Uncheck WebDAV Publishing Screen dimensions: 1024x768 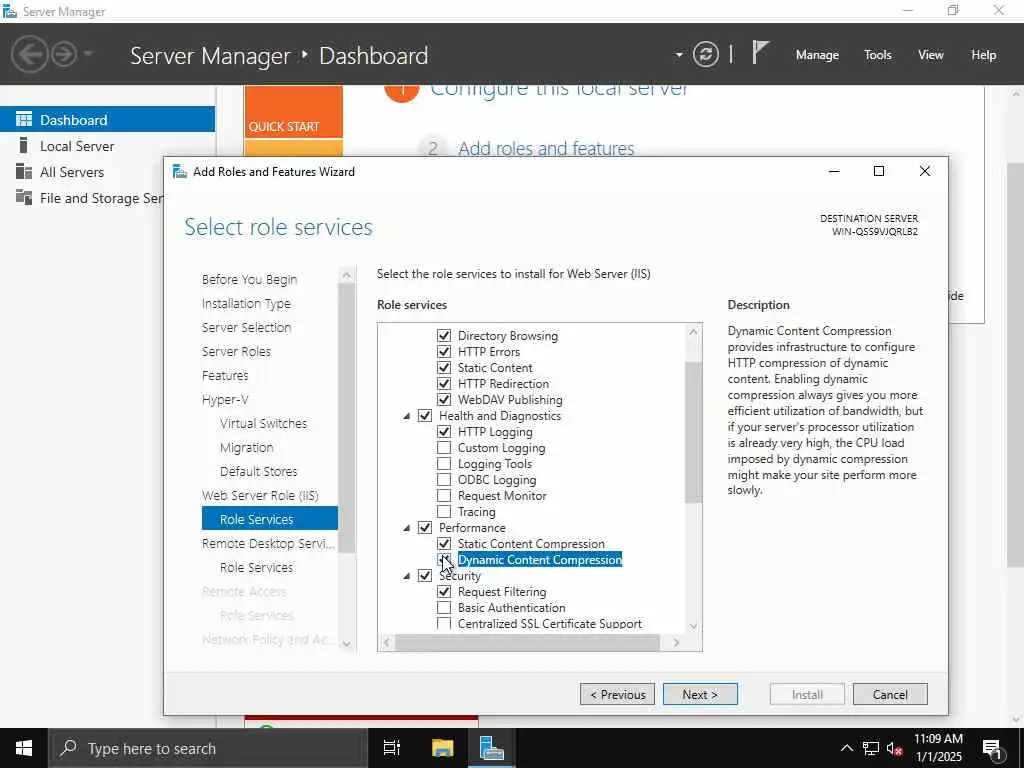click(x=444, y=400)
